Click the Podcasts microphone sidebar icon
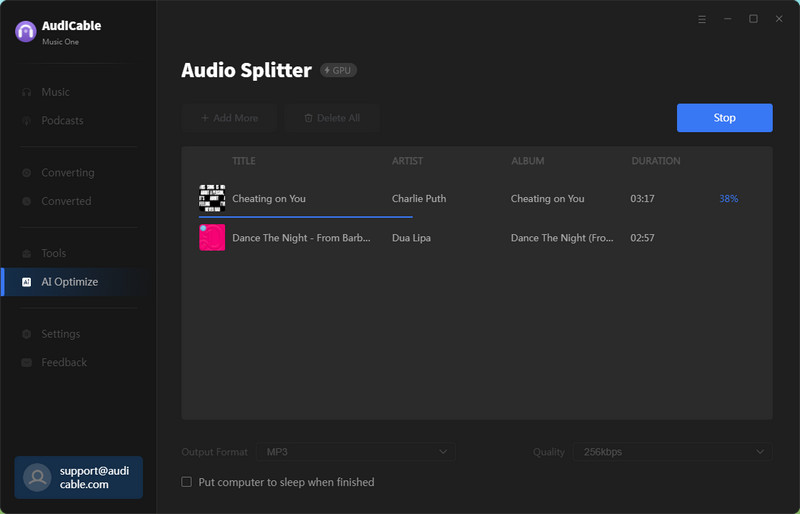The image size is (800, 514). click(27, 121)
